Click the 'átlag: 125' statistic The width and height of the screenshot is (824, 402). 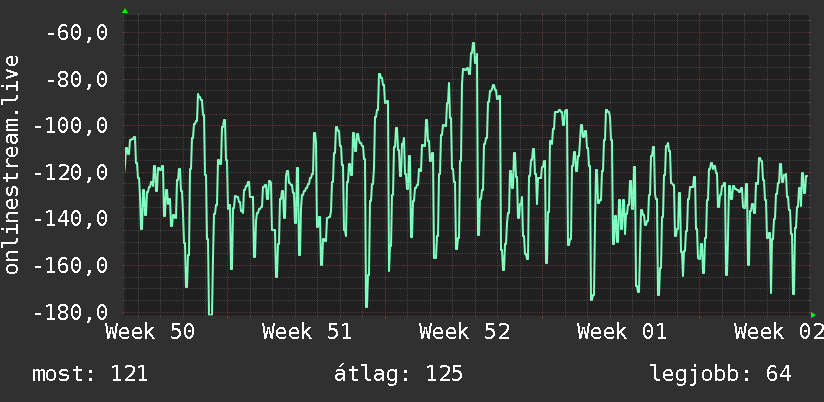click(x=398, y=374)
